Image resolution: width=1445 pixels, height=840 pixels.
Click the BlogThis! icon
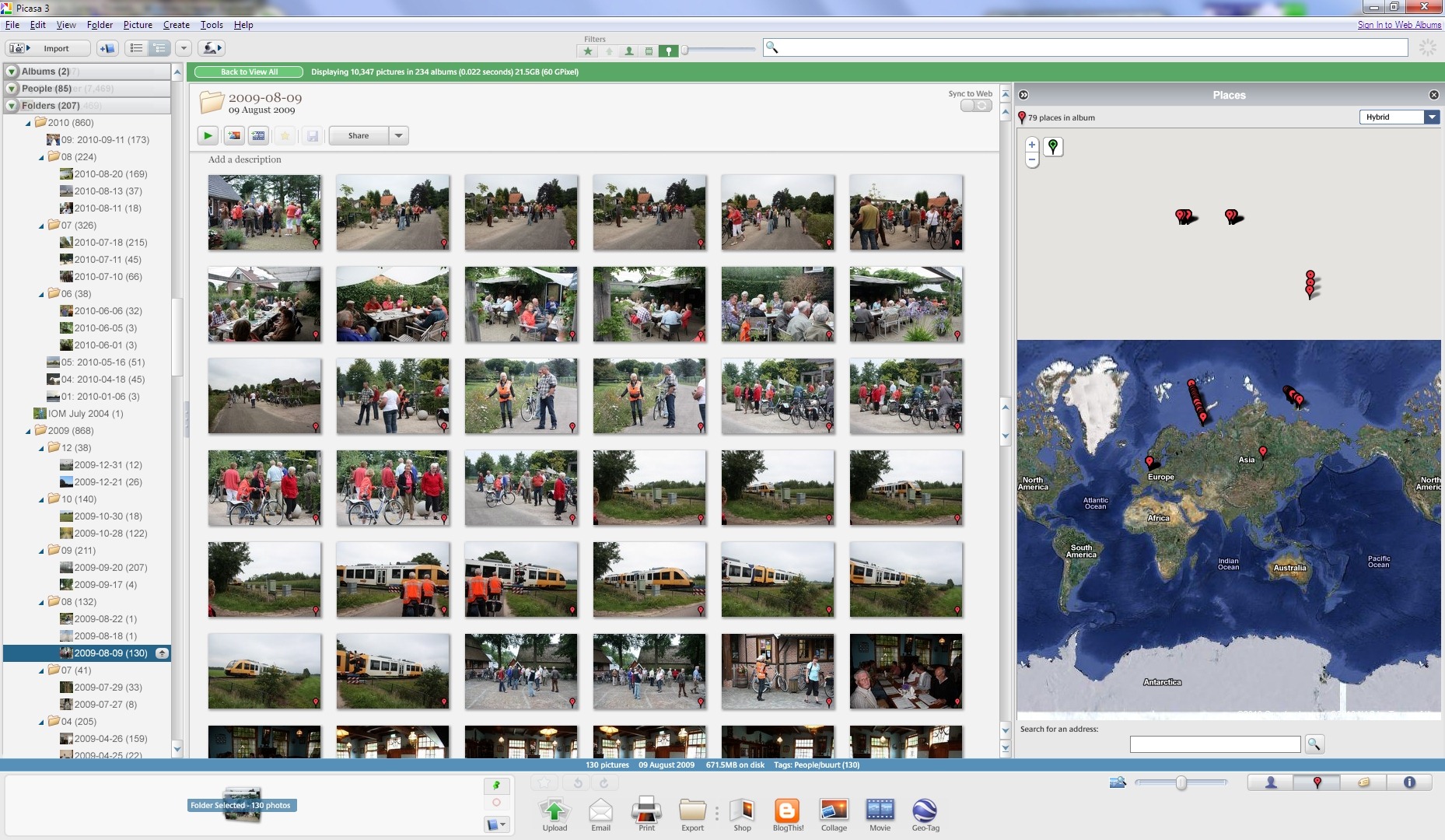[x=787, y=811]
